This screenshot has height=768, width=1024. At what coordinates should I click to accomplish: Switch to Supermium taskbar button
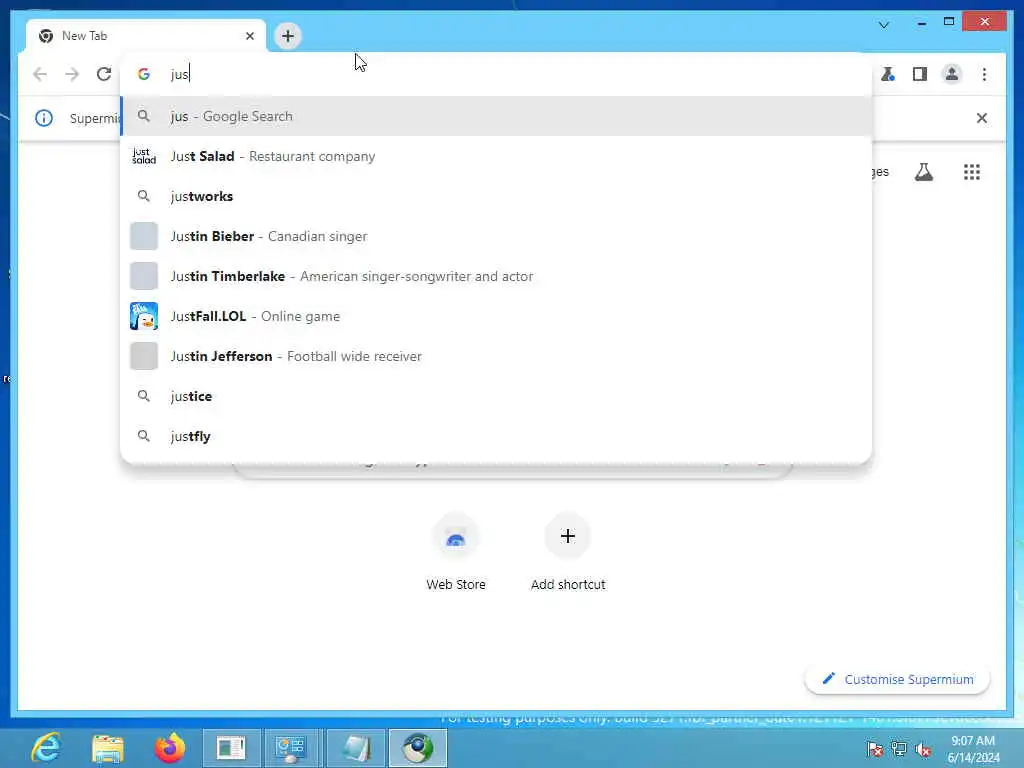click(418, 748)
